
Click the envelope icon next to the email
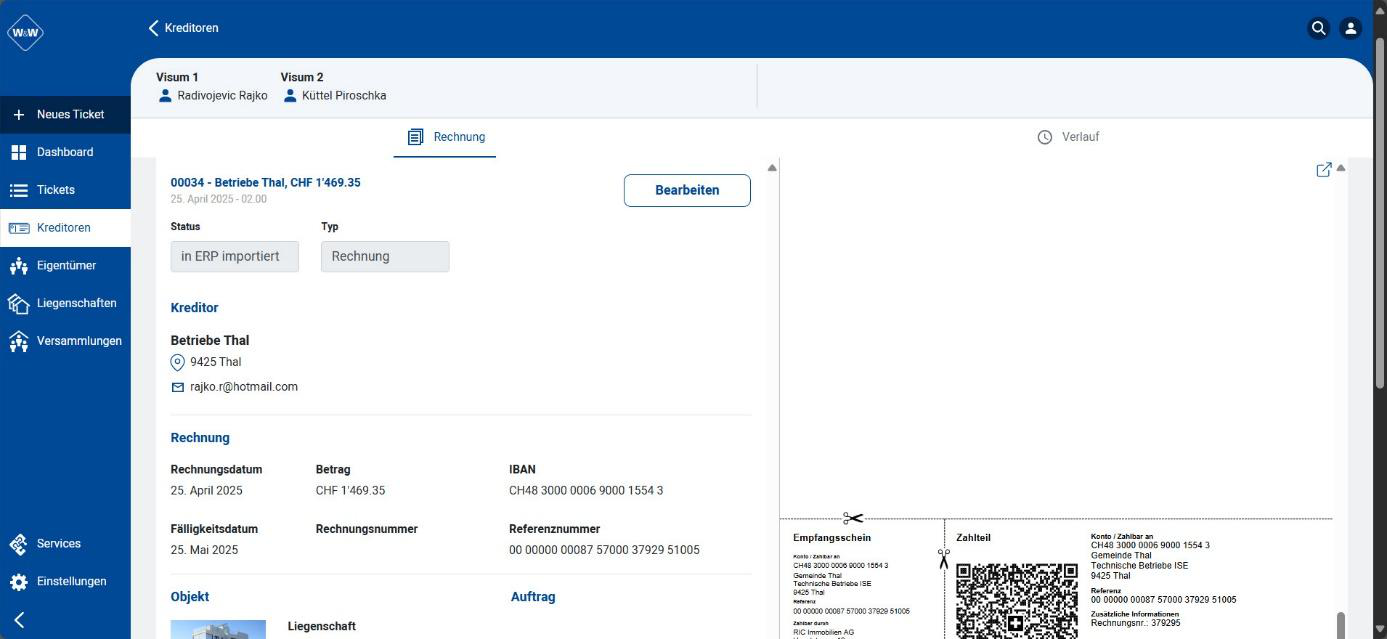pos(178,387)
